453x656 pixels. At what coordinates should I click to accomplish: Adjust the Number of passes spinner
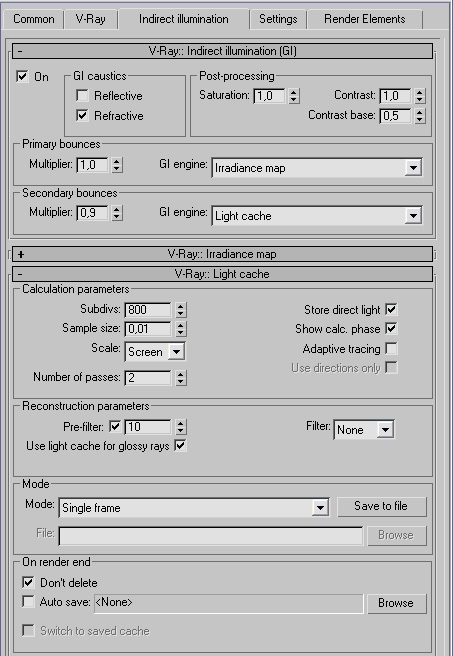180,378
